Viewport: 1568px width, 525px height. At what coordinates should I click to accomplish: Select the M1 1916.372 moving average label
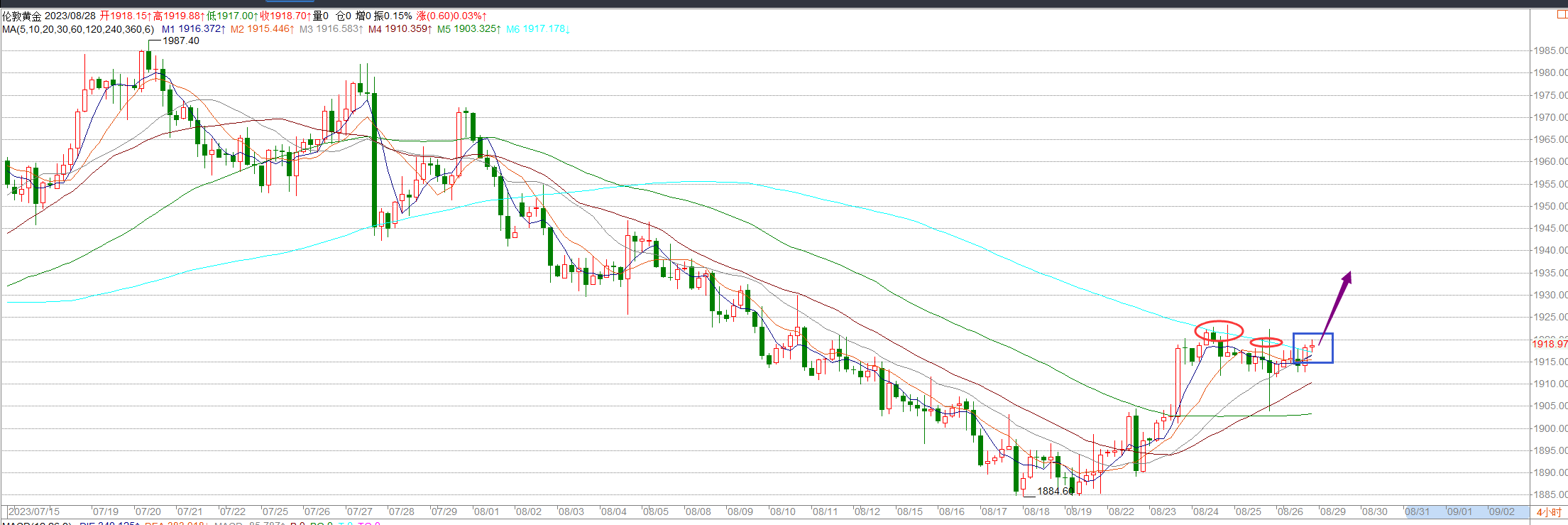194,29
